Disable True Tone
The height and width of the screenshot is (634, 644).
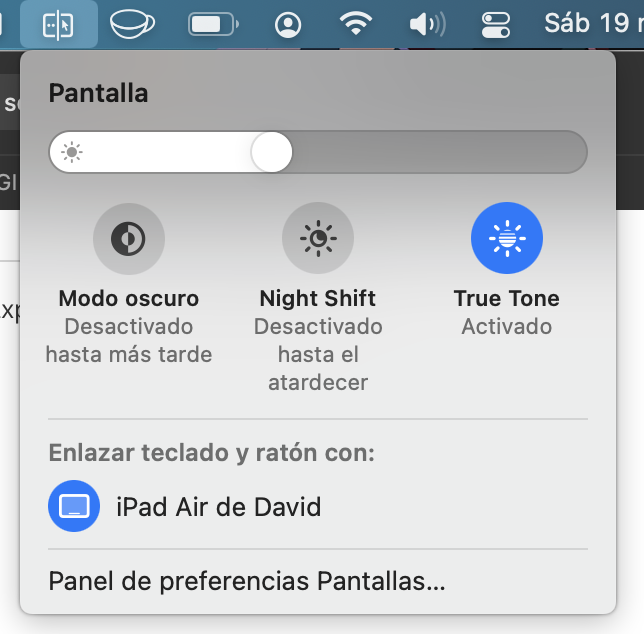[x=507, y=238]
